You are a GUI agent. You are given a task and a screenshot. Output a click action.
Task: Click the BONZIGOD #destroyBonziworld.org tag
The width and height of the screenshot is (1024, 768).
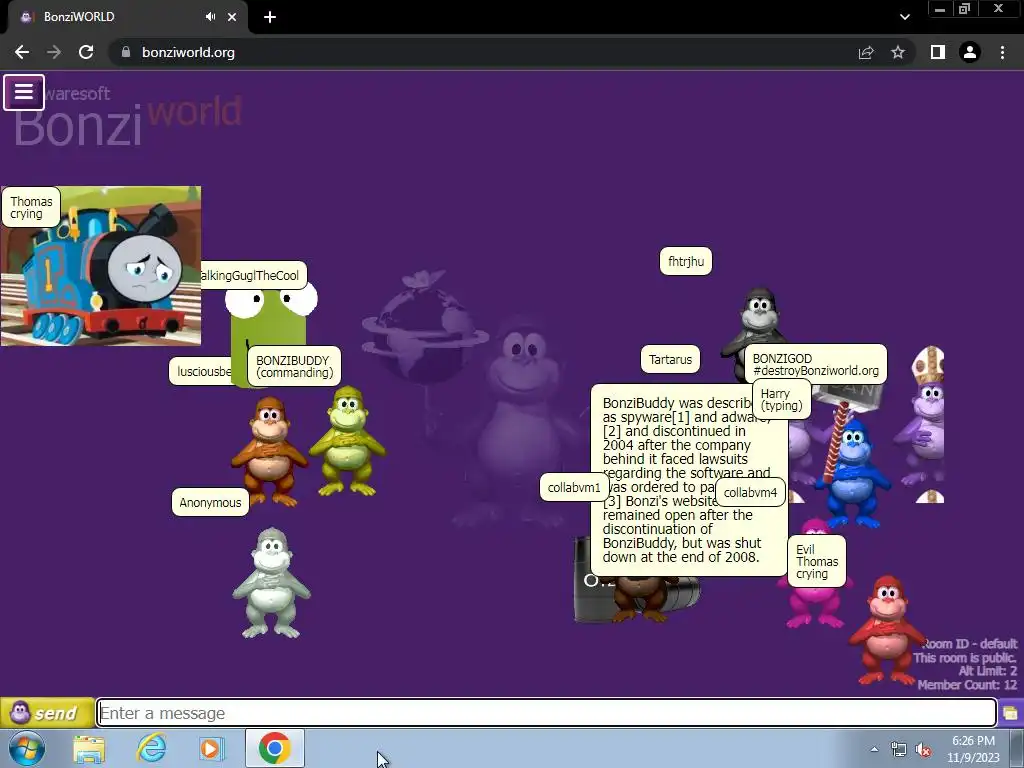815,364
